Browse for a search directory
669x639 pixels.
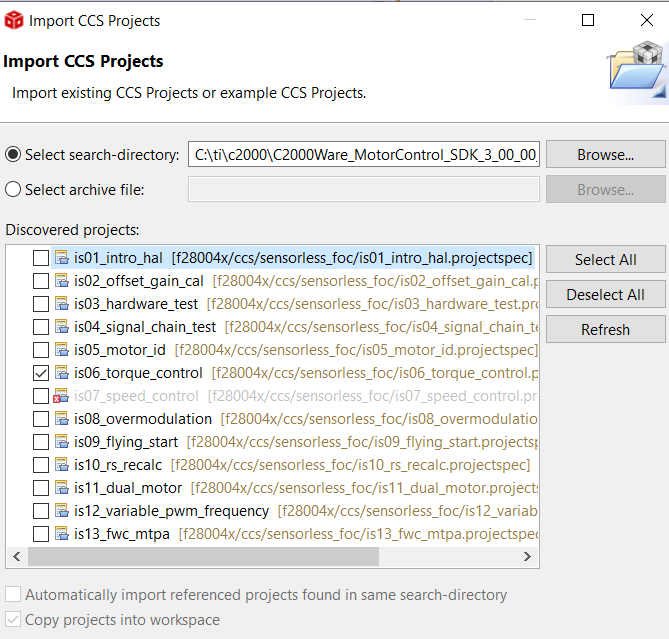(x=605, y=155)
